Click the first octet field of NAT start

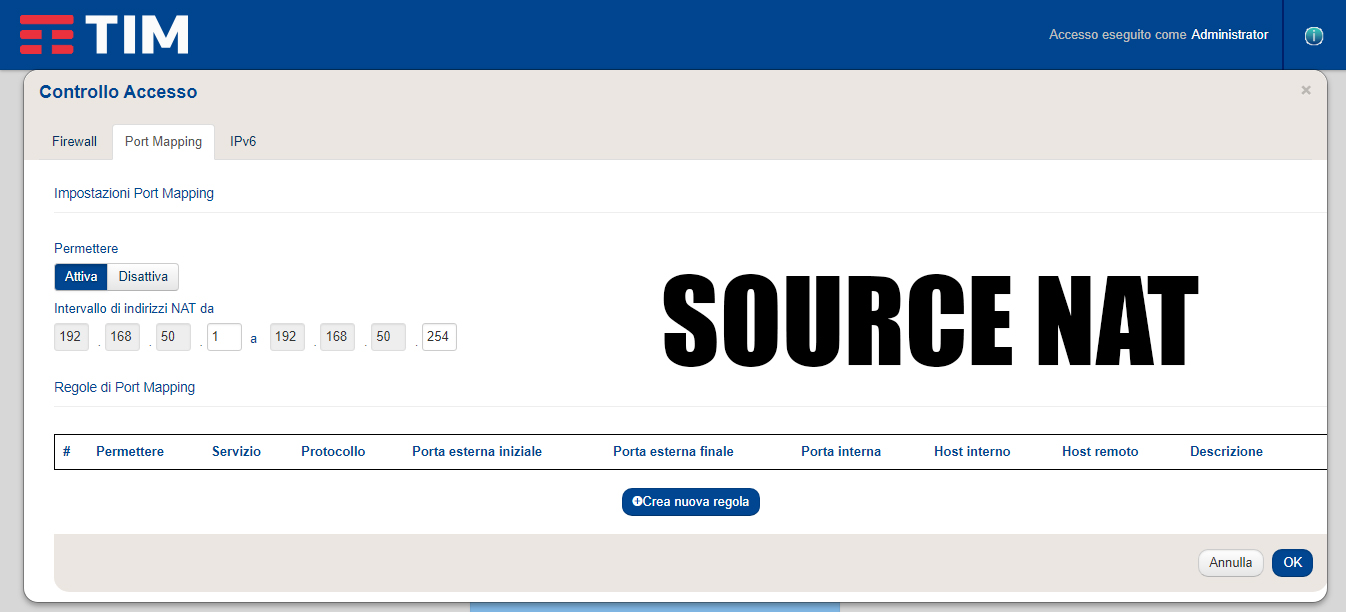(x=71, y=337)
